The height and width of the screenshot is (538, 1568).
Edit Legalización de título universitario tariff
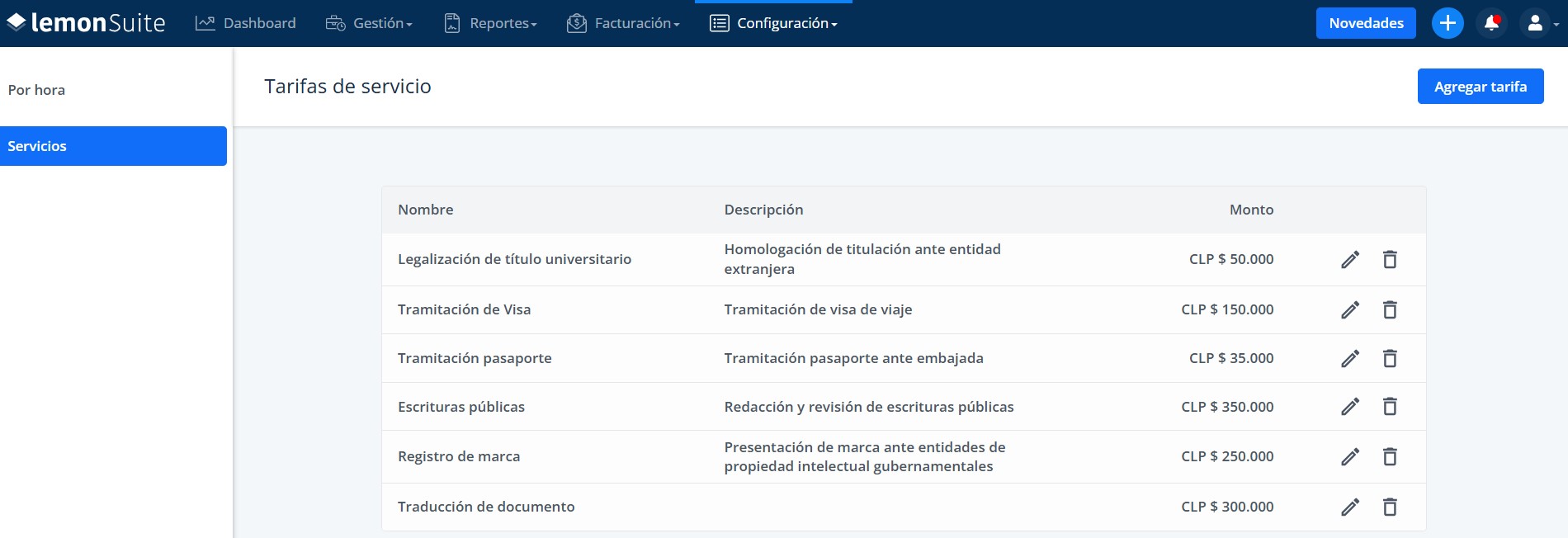pos(1350,259)
